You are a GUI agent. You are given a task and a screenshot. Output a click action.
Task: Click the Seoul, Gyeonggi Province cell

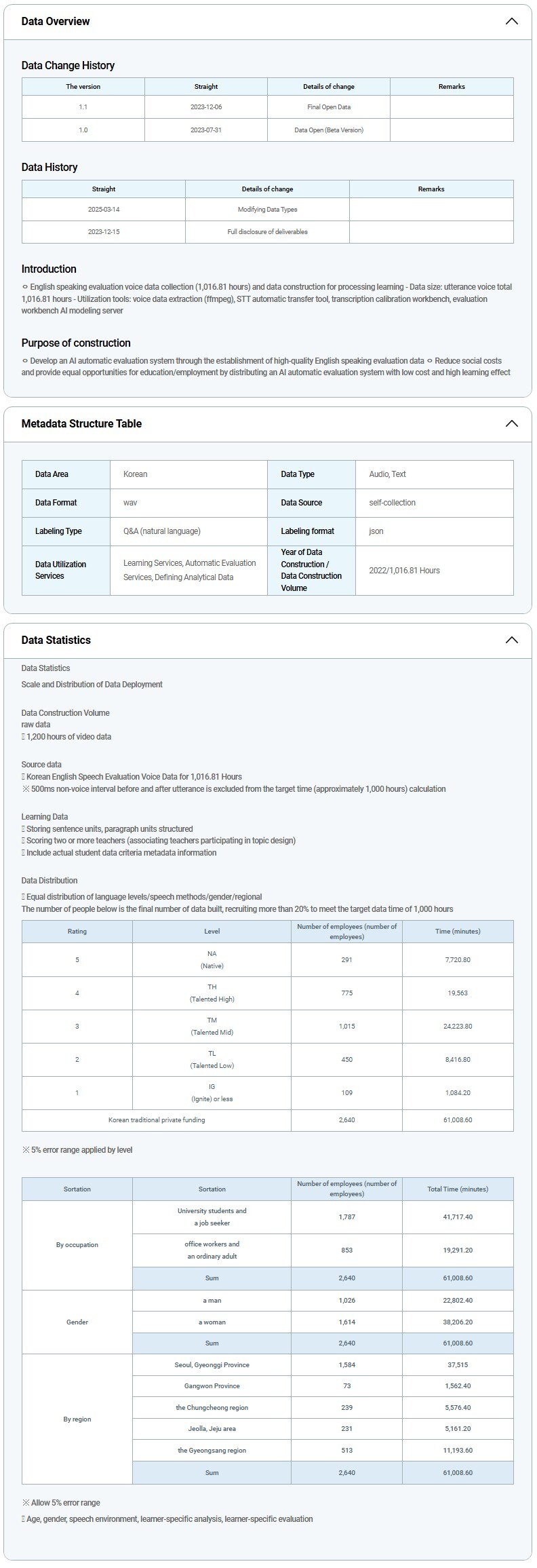(212, 1364)
